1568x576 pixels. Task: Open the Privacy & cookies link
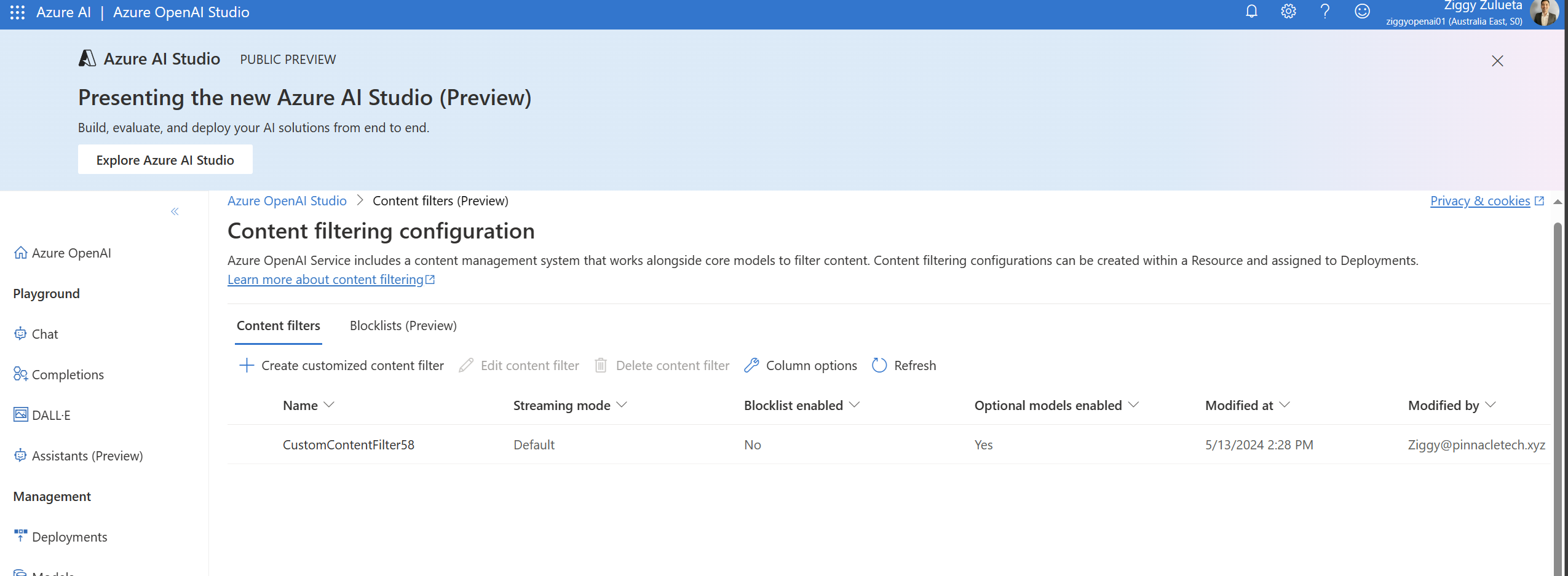coord(1480,201)
